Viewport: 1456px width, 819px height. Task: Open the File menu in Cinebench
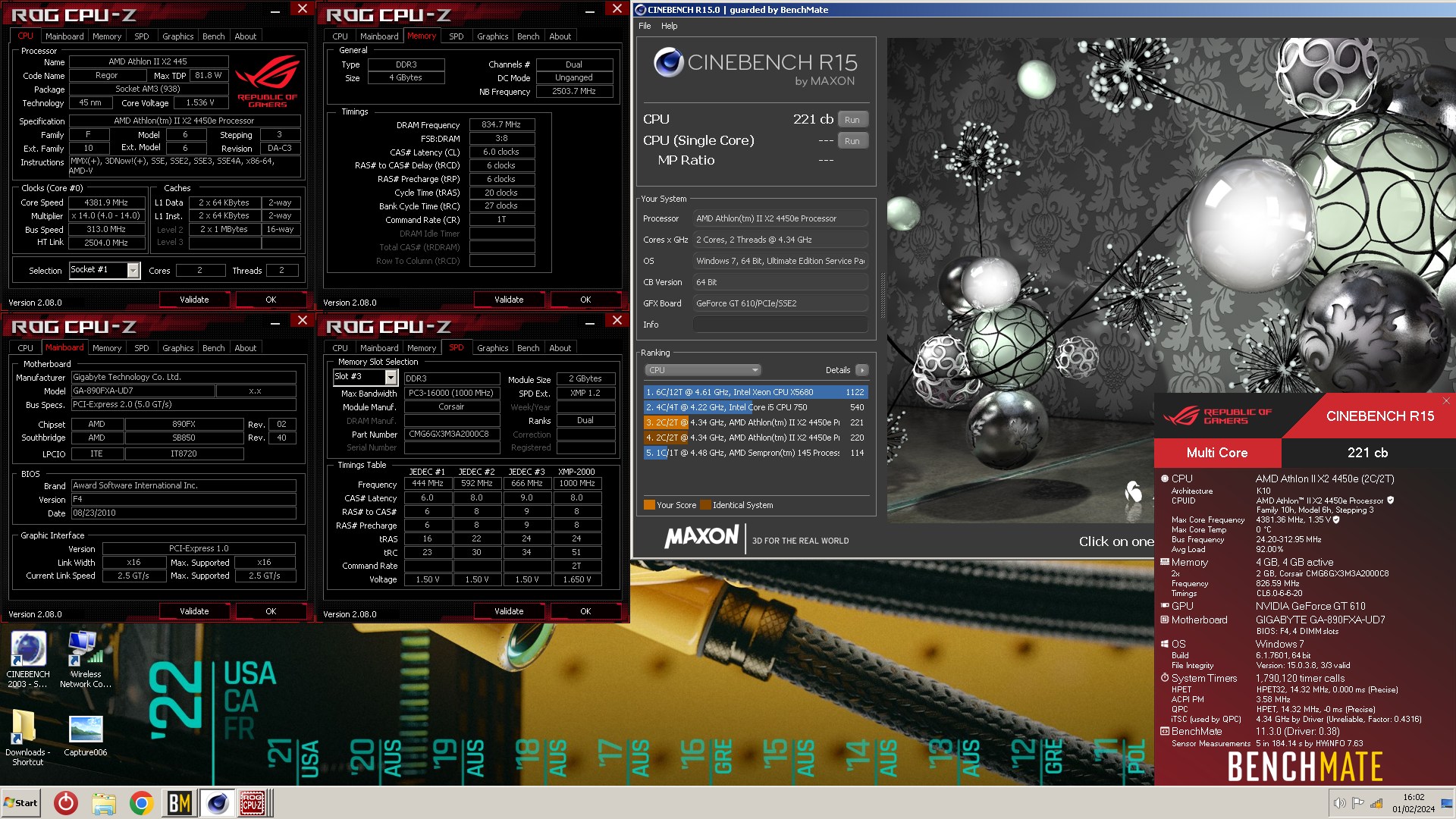645,26
